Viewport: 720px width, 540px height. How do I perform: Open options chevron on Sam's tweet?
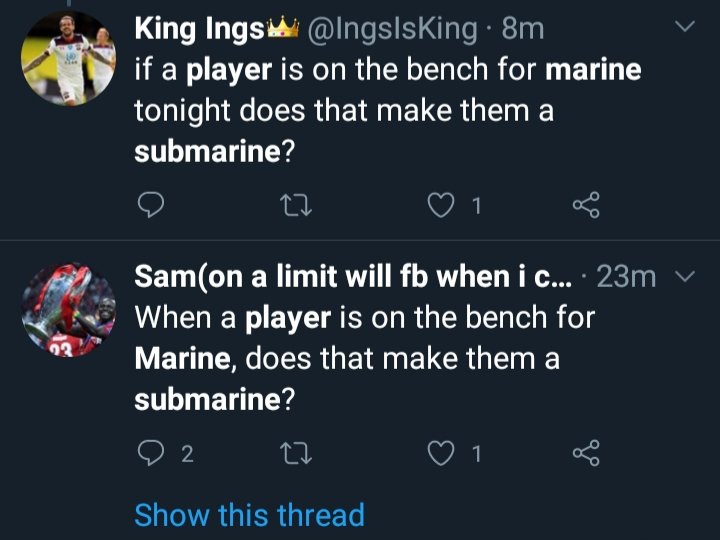click(685, 277)
